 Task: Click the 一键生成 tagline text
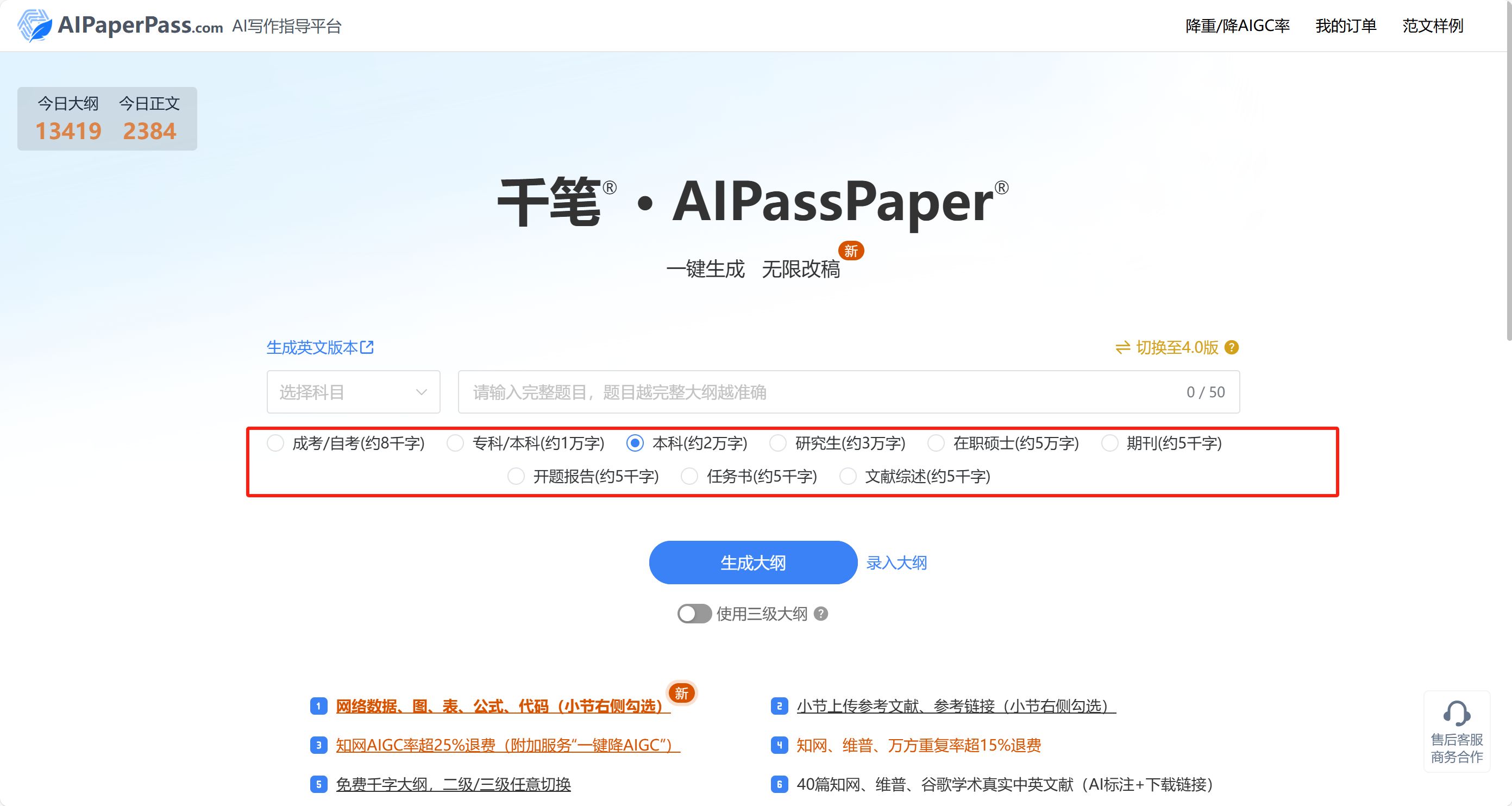[706, 269]
